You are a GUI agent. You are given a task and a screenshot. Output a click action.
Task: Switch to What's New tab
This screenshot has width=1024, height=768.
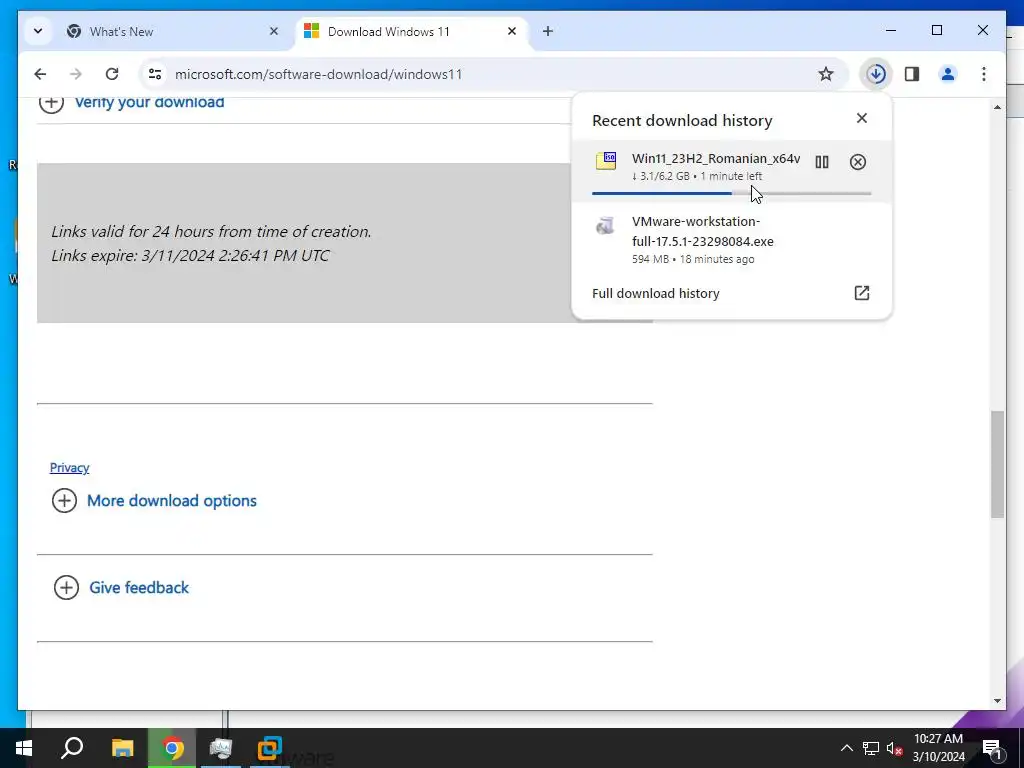(173, 31)
